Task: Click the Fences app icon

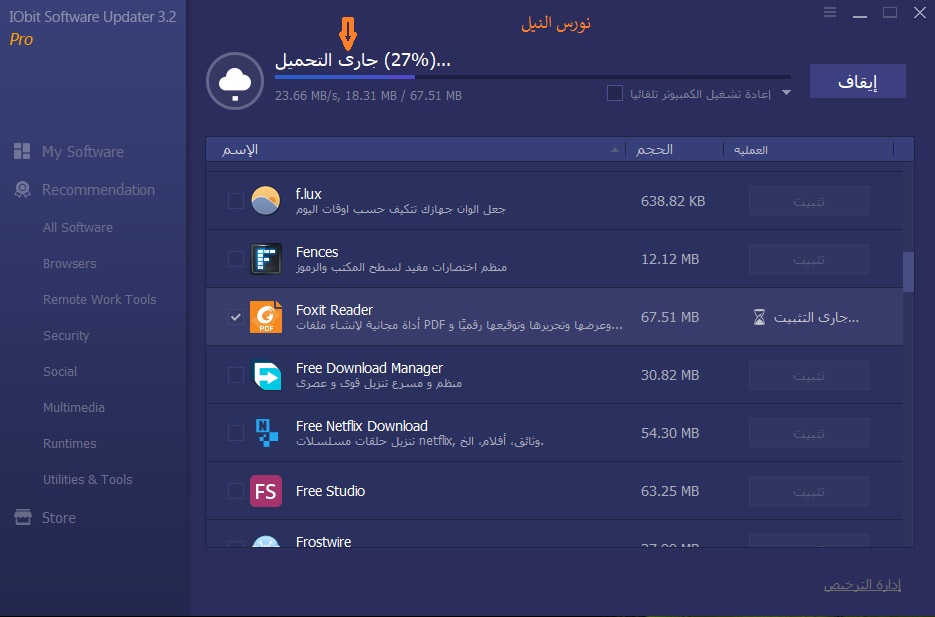Action: click(265, 259)
